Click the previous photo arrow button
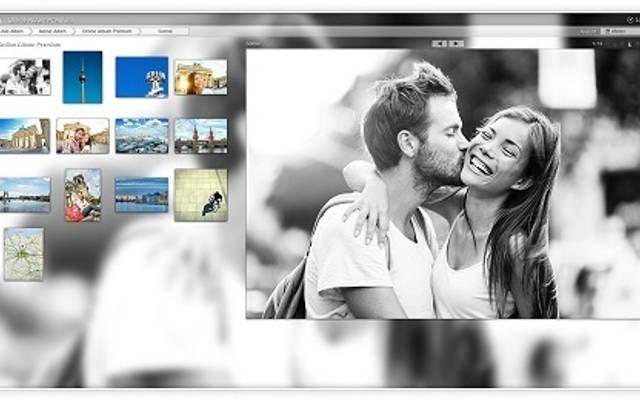Image resolution: width=640 pixels, height=400 pixels. 439,43
